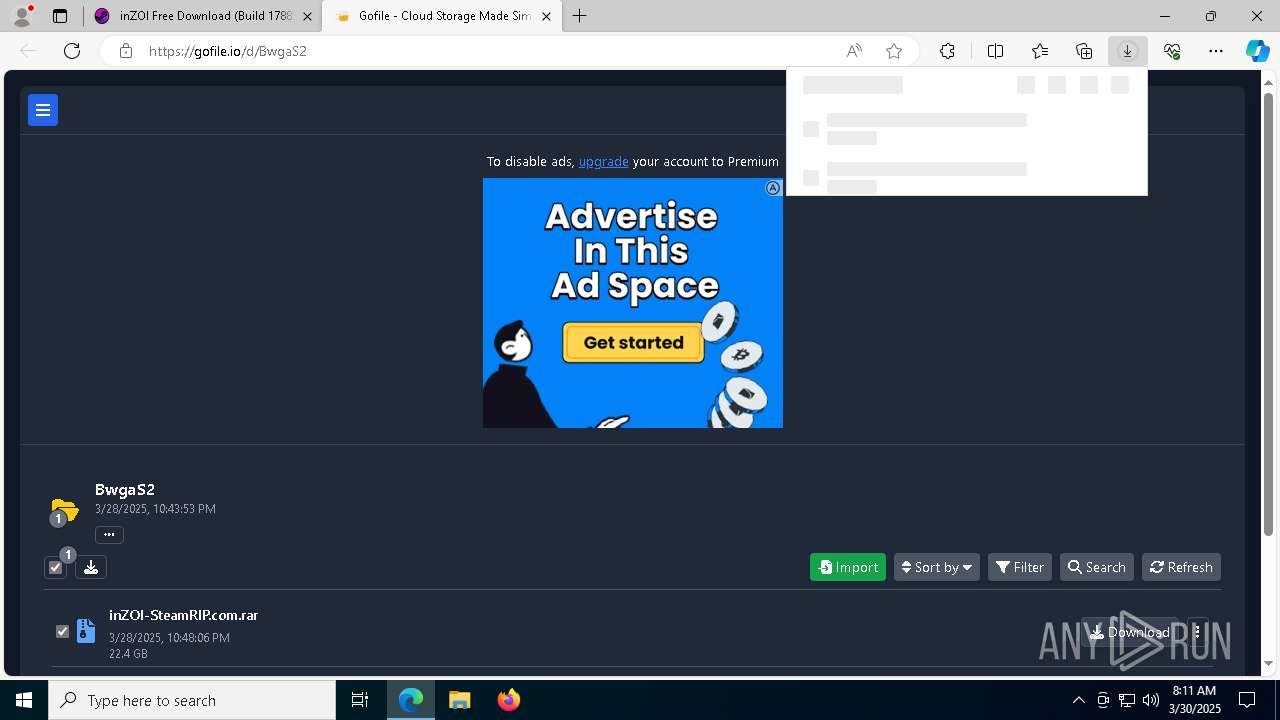The width and height of the screenshot is (1280, 720).
Task: Add this page to favorites star
Action: coord(894,51)
